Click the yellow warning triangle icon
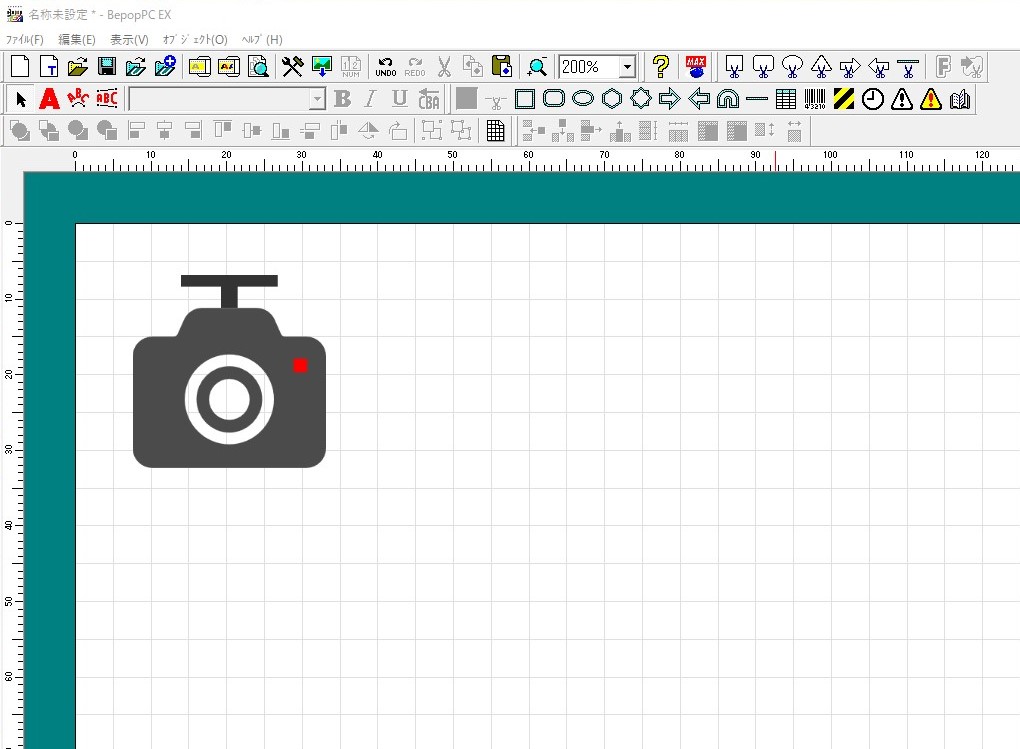This screenshot has width=1020, height=749. click(x=931, y=99)
